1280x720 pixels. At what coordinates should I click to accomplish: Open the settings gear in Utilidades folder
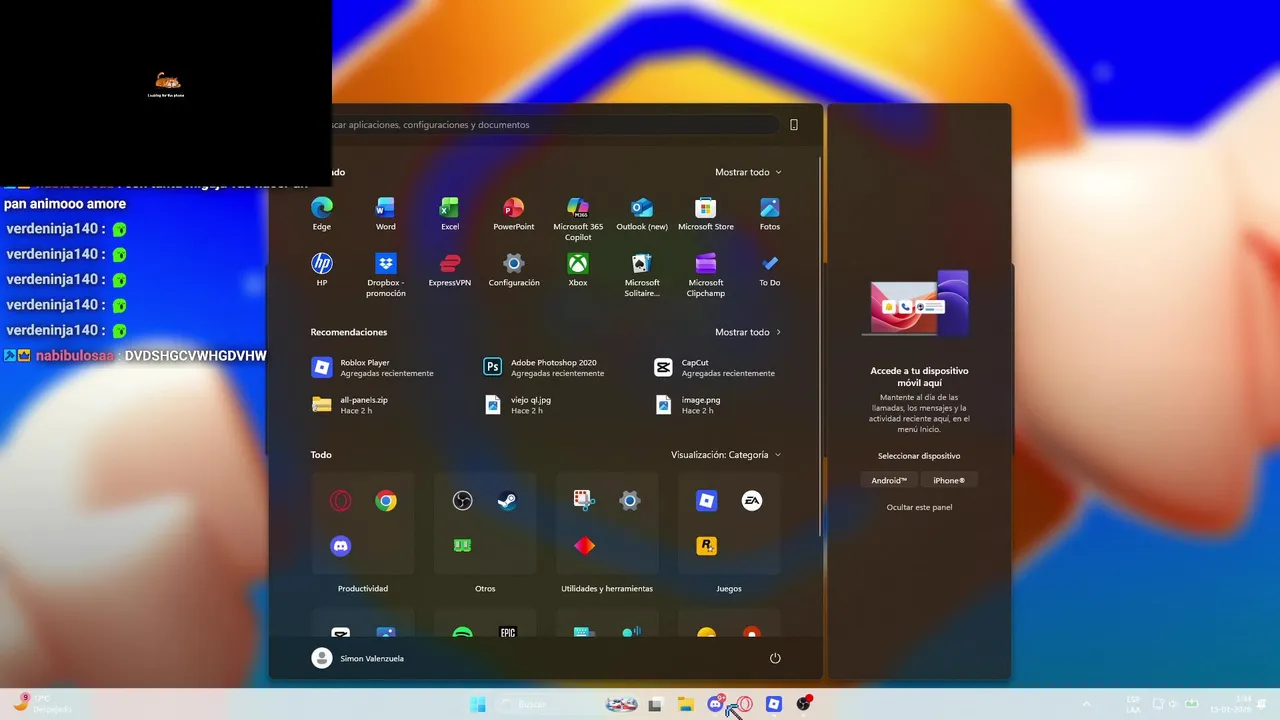pyautogui.click(x=629, y=501)
